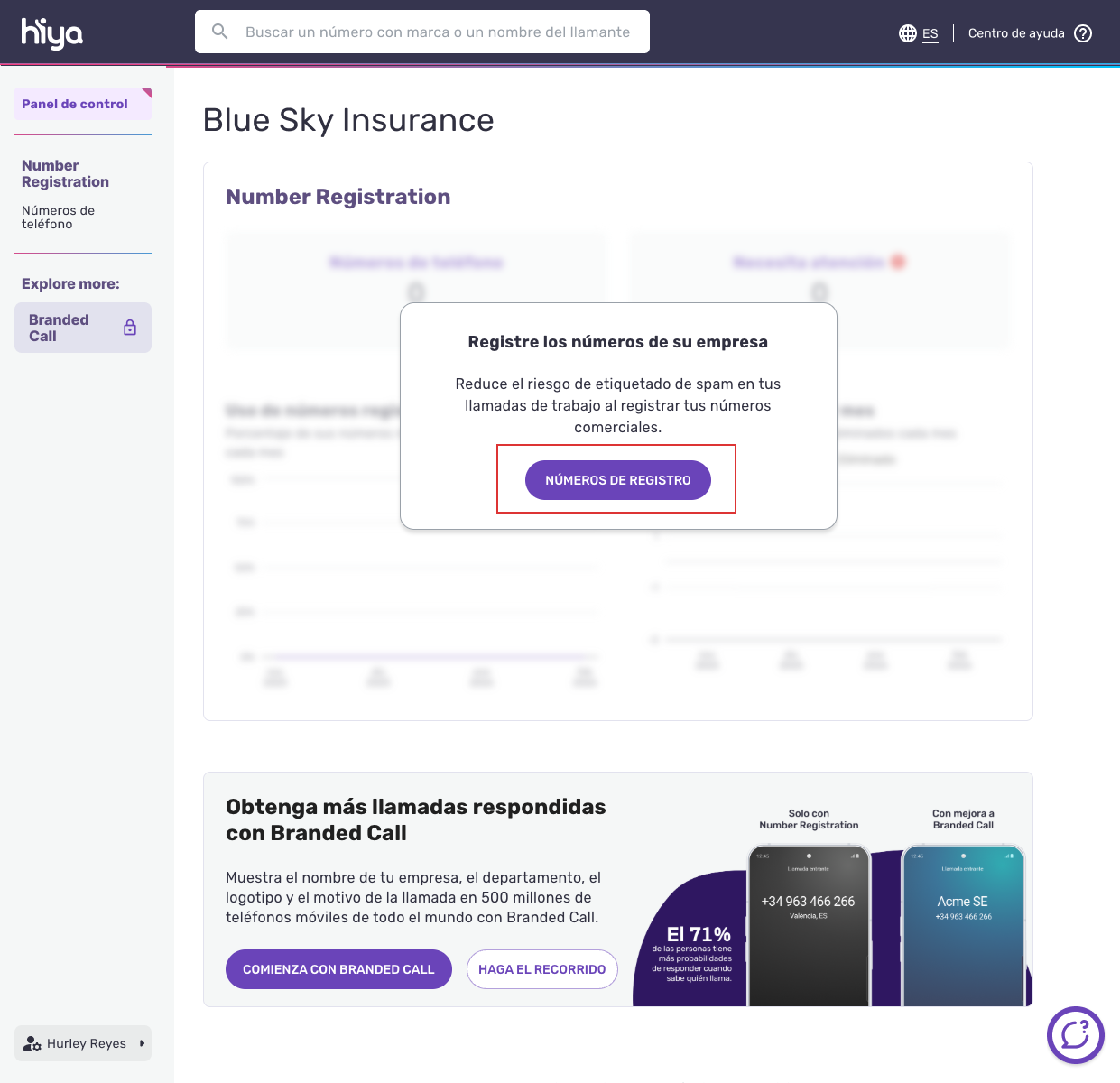
Task: Select Number Registration in sidebar
Action: pyautogui.click(x=65, y=173)
